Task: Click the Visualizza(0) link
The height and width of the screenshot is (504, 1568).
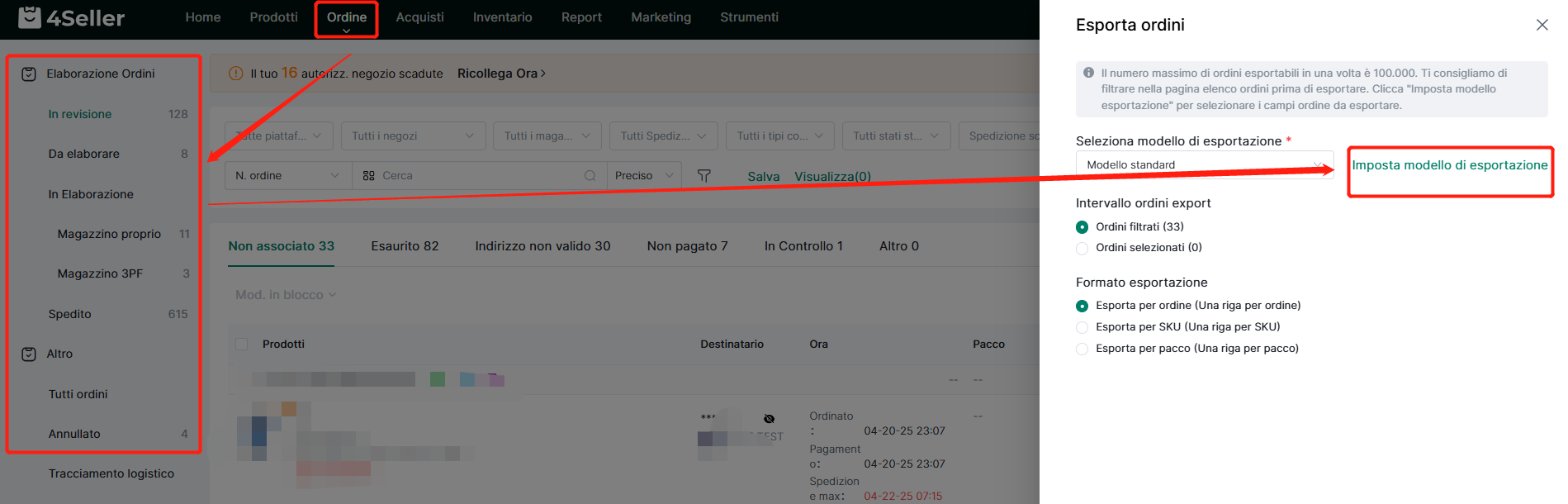Action: click(x=832, y=177)
